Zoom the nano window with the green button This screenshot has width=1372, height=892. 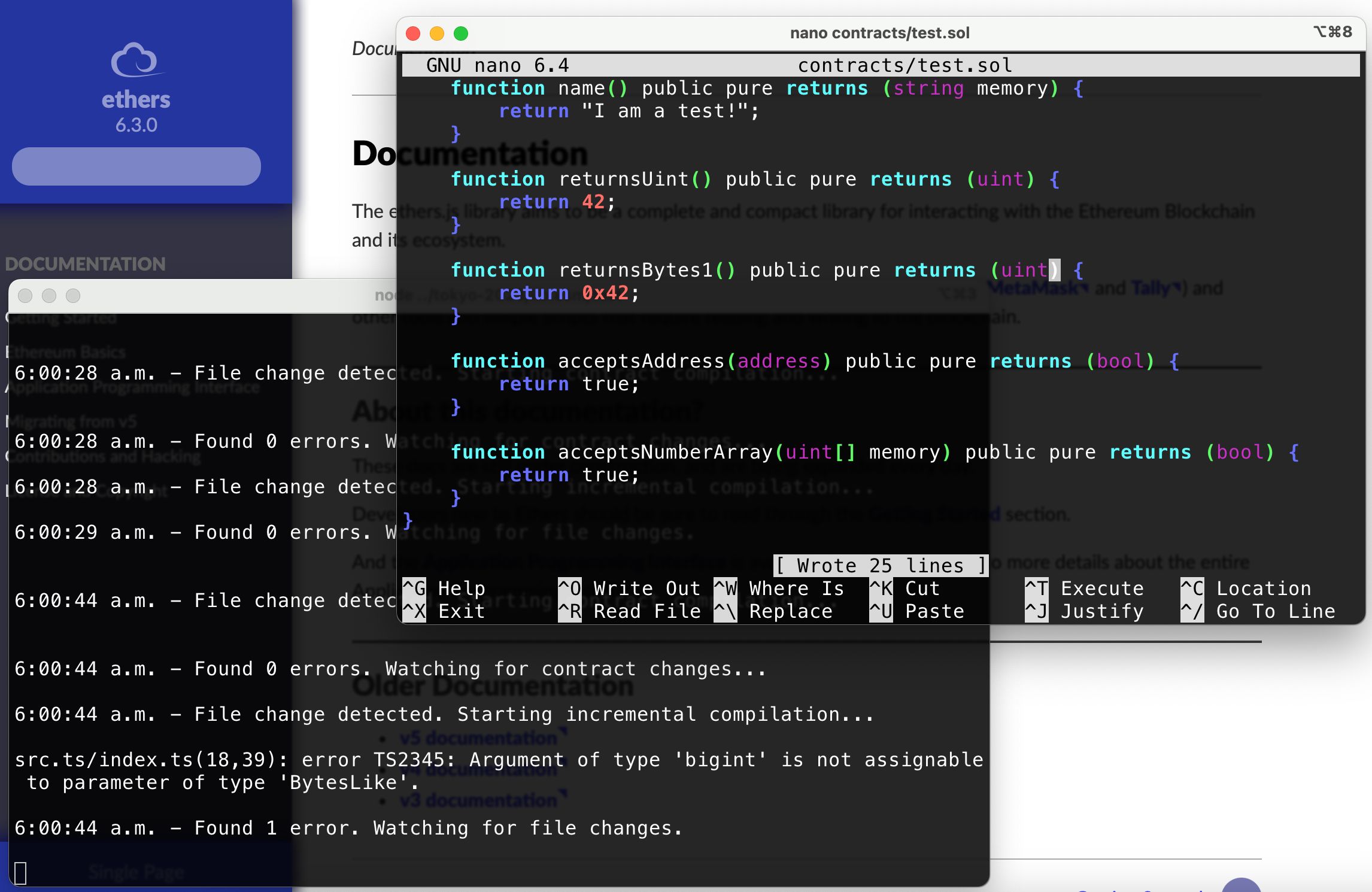pyautogui.click(x=461, y=34)
